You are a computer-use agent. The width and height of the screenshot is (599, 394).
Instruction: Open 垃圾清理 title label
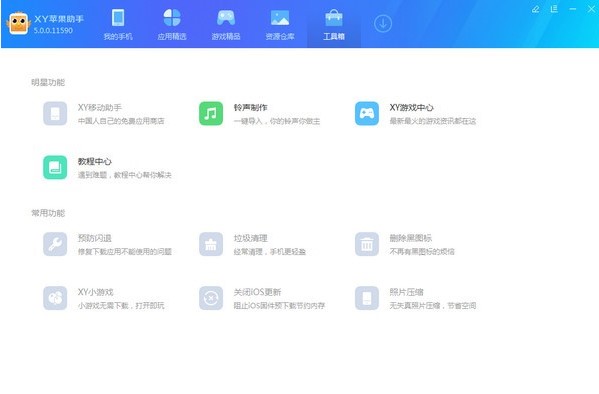coord(250,238)
